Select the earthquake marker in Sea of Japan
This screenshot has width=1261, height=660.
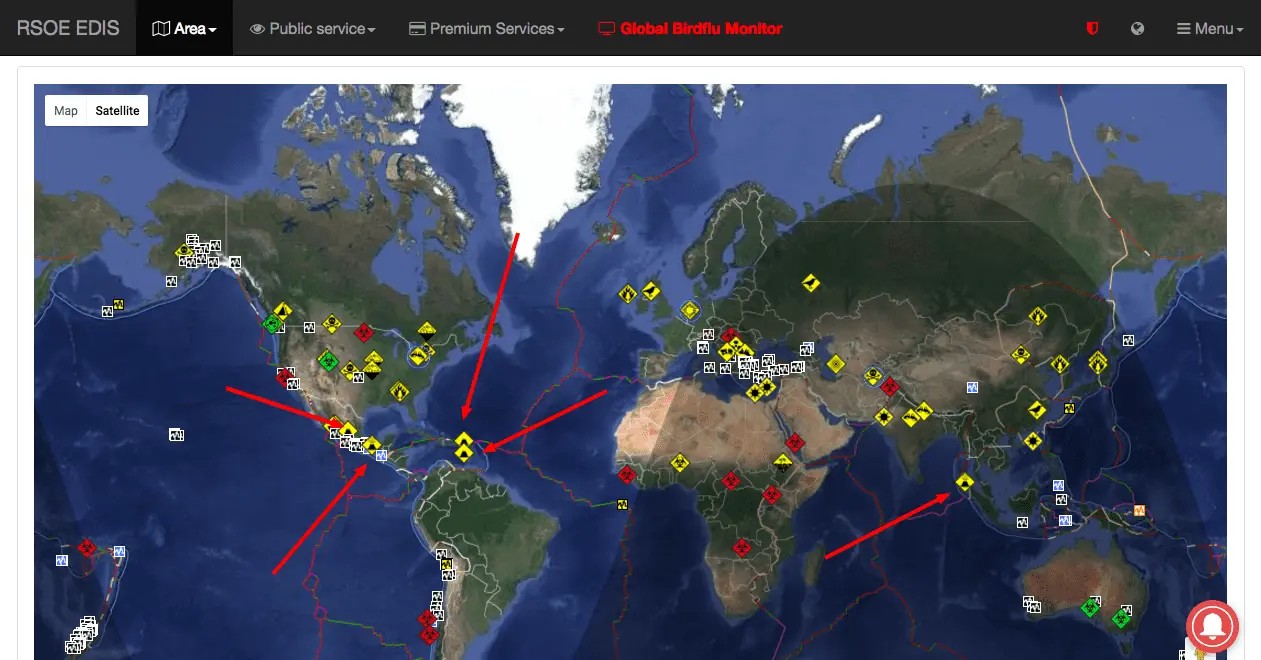pyautogui.click(x=1129, y=340)
